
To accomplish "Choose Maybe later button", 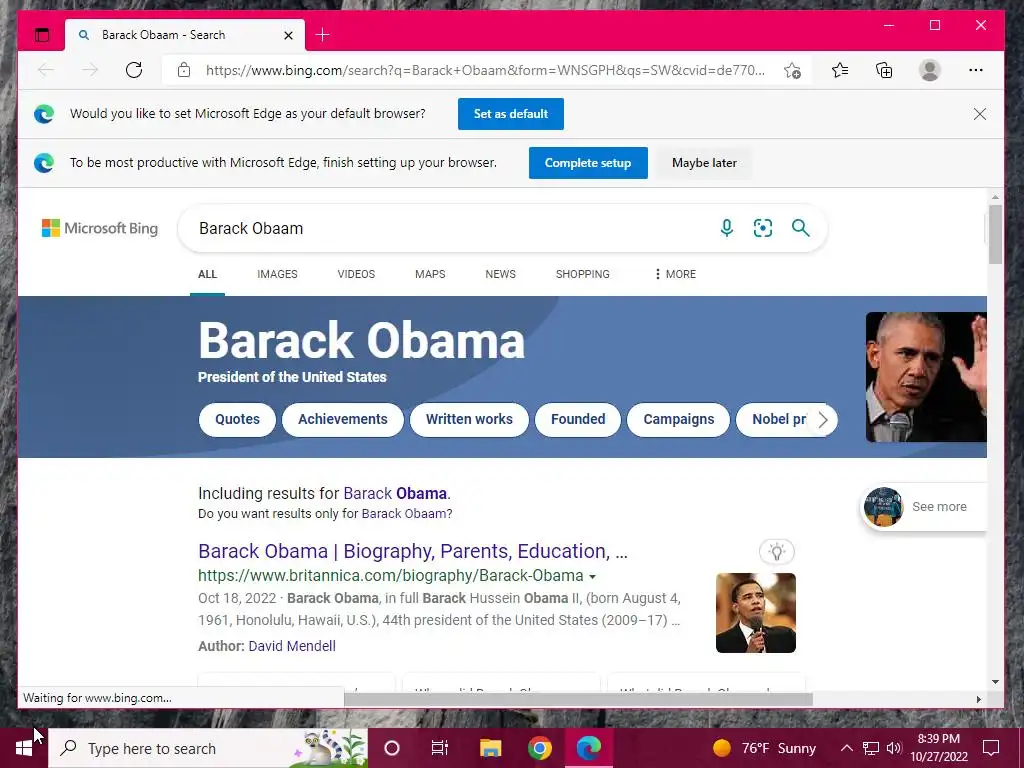I will tap(704, 163).
